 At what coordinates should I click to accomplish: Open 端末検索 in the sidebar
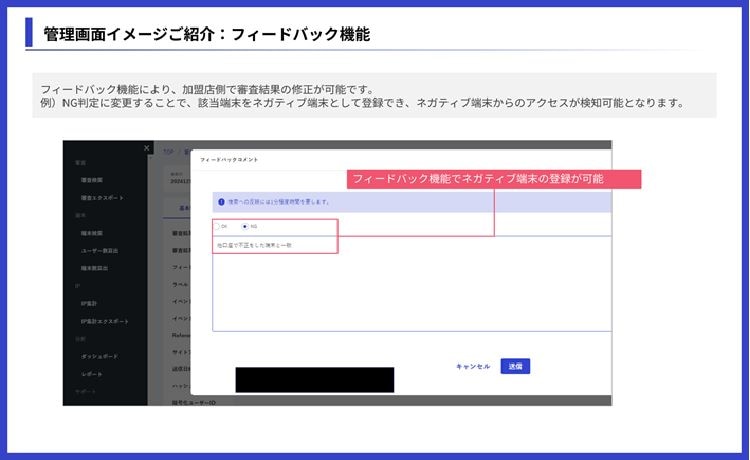[92, 233]
